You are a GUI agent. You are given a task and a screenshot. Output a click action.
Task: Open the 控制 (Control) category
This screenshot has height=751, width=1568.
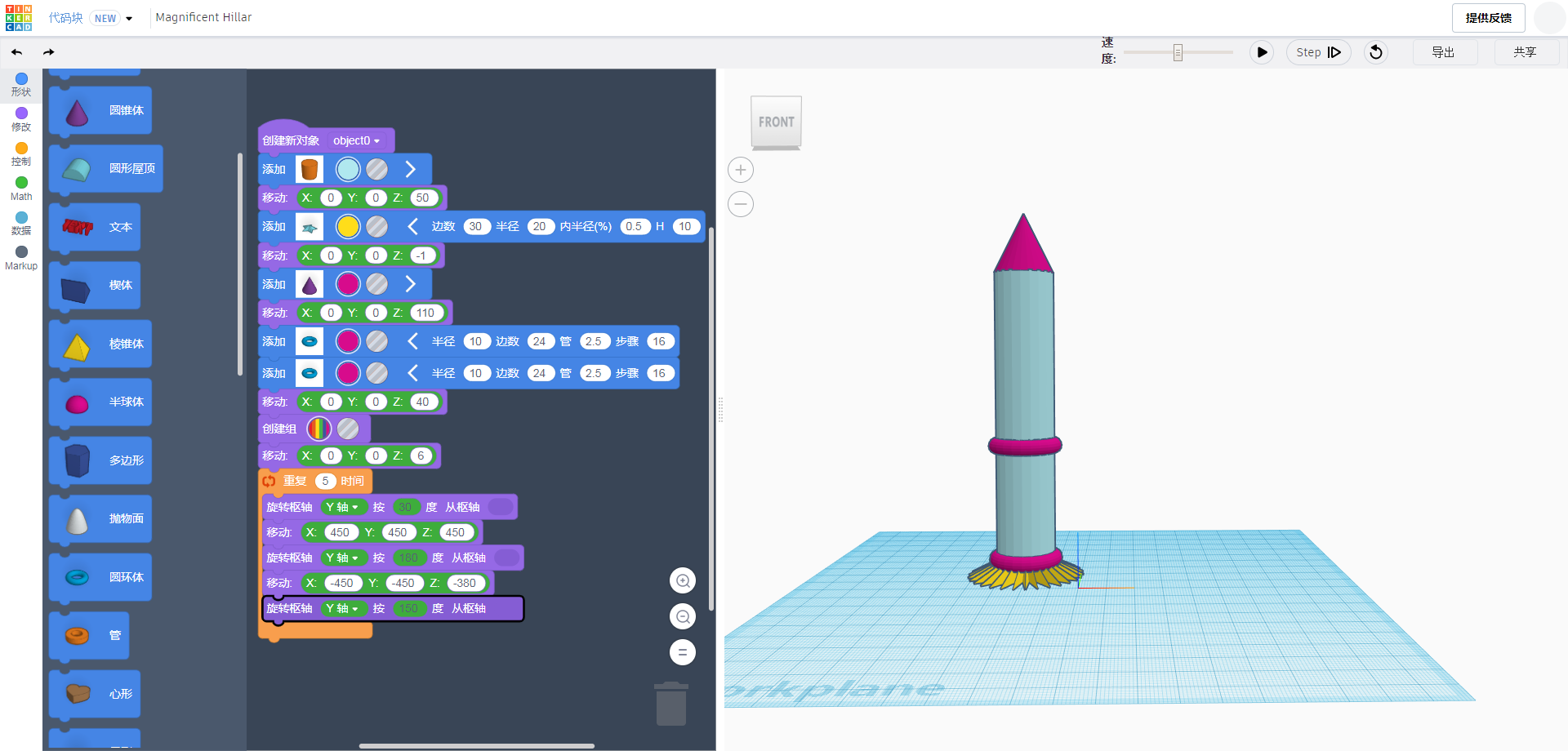click(x=21, y=154)
